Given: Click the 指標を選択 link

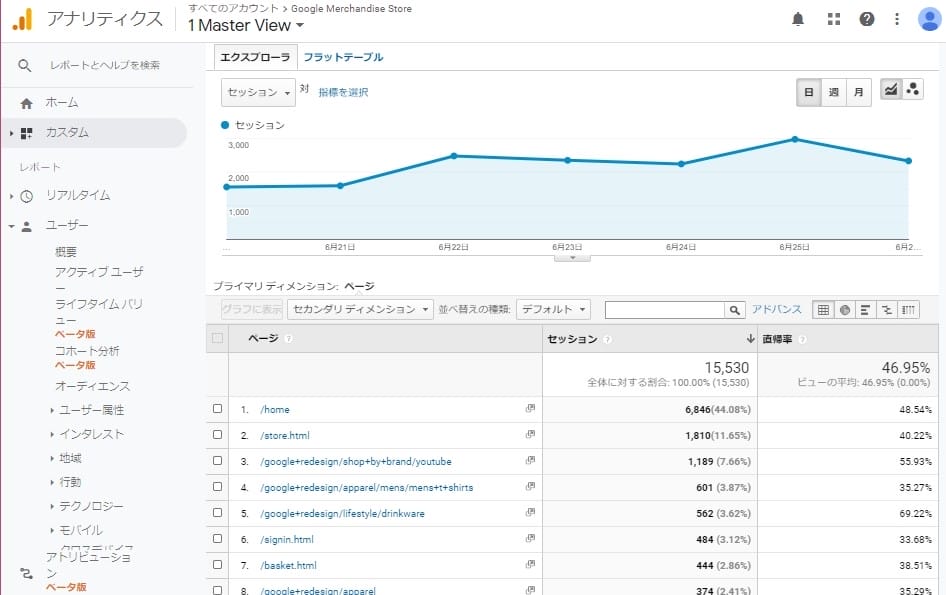Looking at the screenshot, I should [x=343, y=92].
